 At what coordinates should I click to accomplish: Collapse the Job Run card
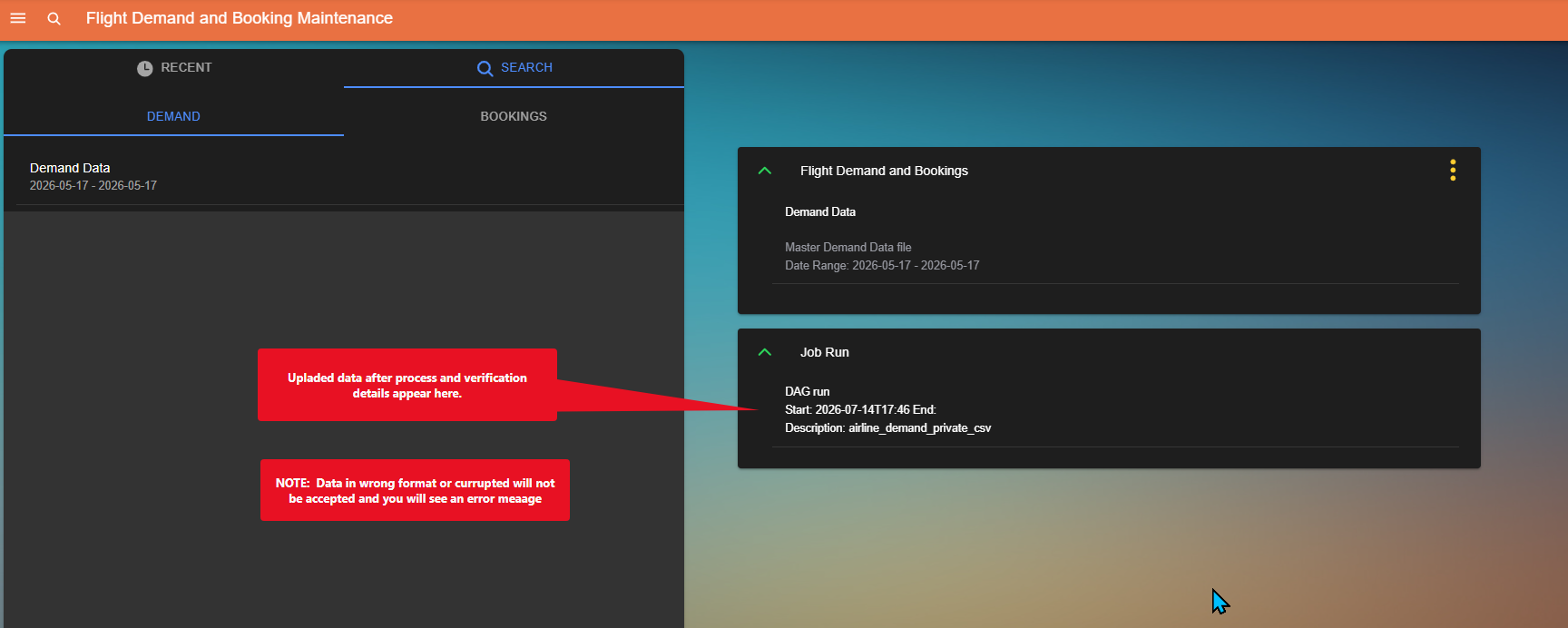point(765,352)
